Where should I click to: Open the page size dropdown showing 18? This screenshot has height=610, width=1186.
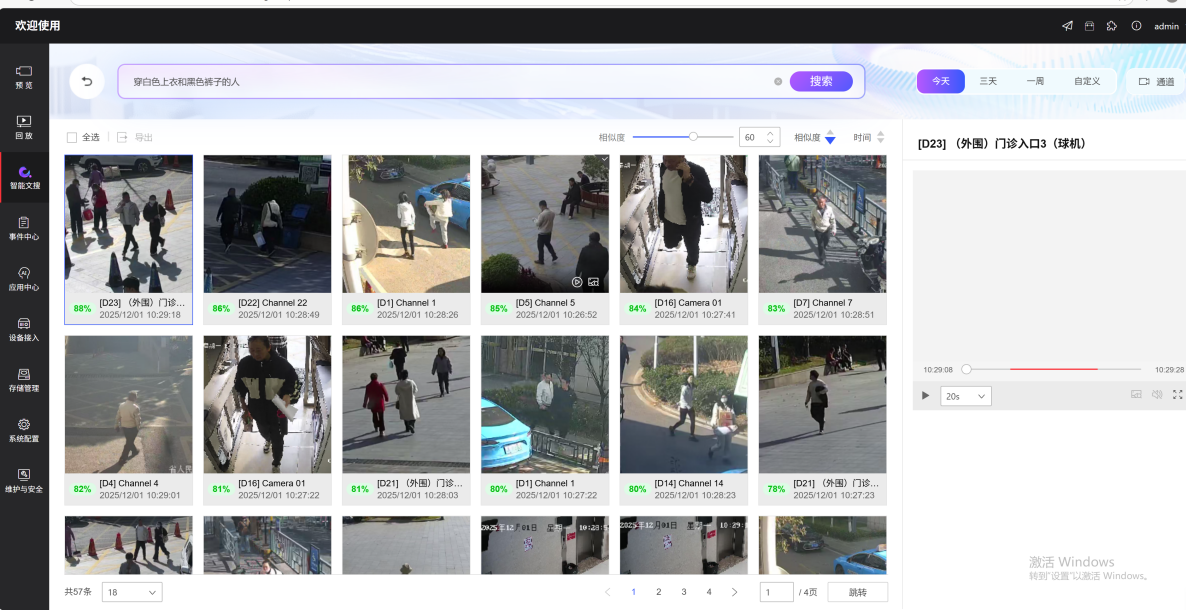131,592
